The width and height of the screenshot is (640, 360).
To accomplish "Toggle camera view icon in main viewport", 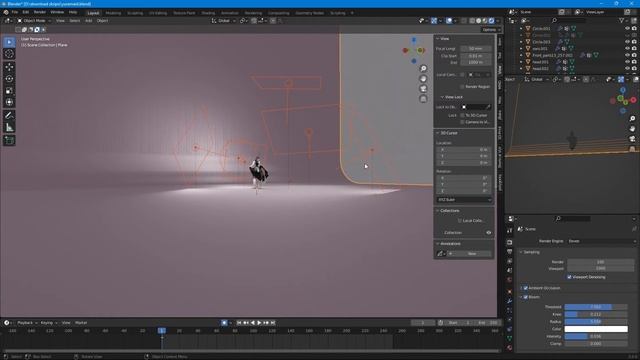I will tap(423, 89).
